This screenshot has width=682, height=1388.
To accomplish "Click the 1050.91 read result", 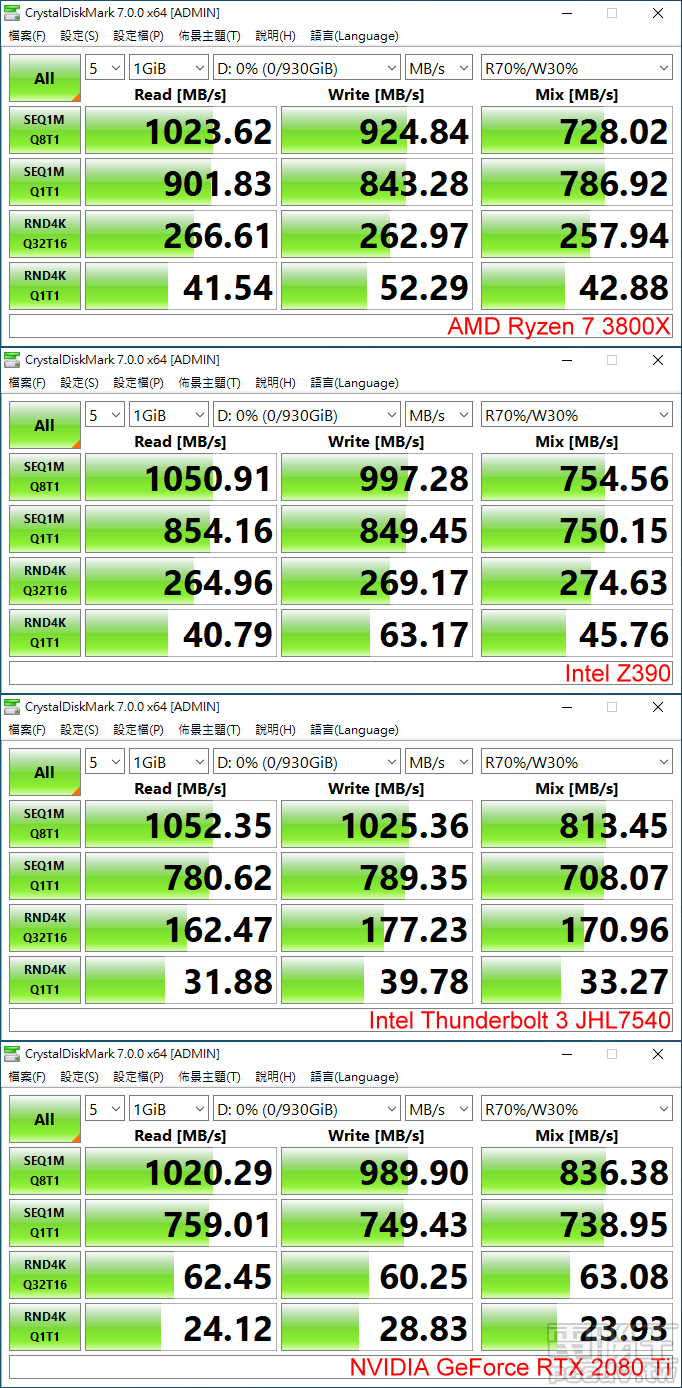I will (181, 478).
